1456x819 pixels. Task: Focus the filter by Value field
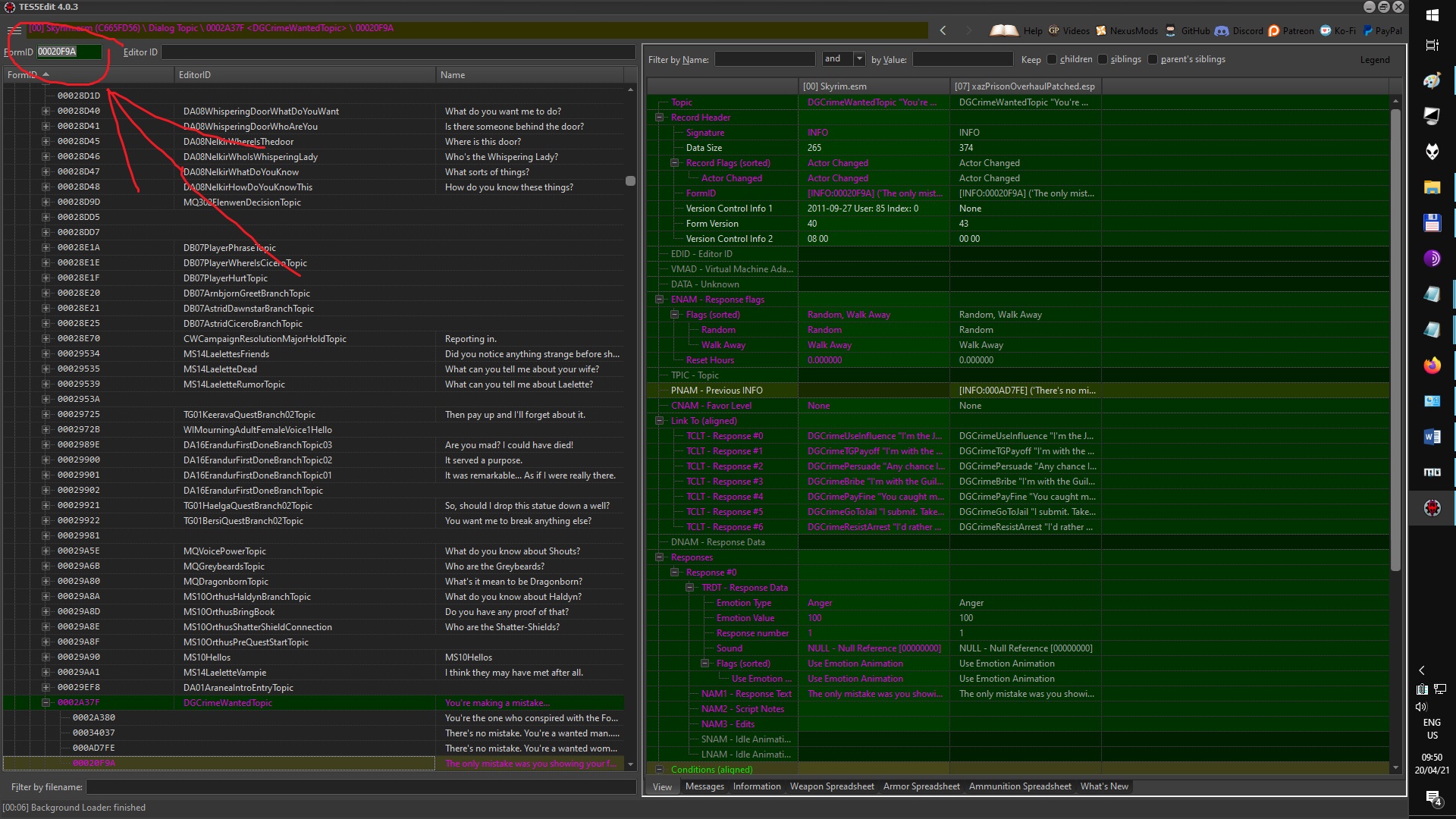pos(962,59)
